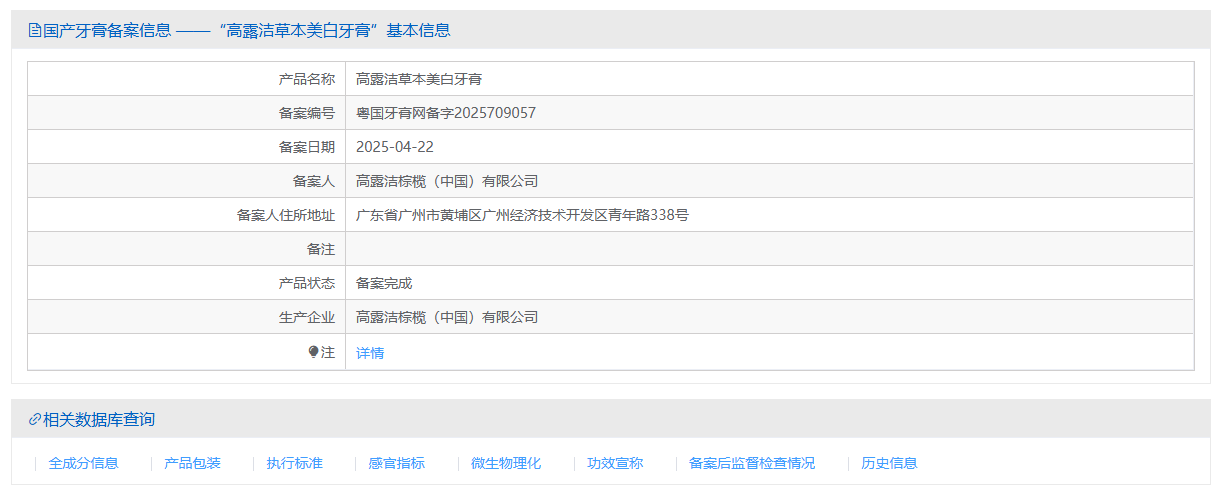This screenshot has width=1221, height=493.
Task: Go to 执行标准 section
Action: pyautogui.click(x=295, y=463)
